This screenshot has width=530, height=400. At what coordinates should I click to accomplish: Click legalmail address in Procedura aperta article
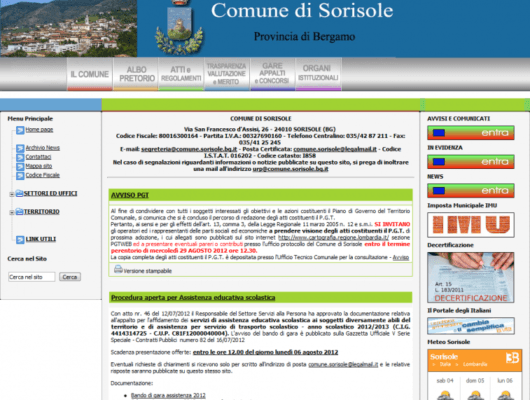point(343,364)
